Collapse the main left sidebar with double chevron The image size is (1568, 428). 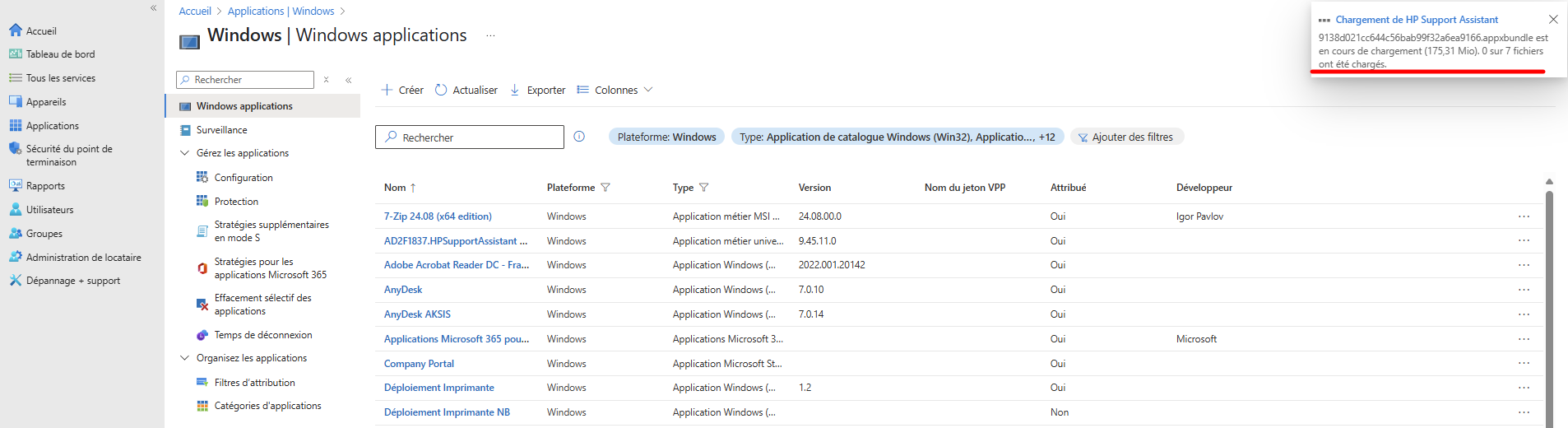tap(153, 8)
